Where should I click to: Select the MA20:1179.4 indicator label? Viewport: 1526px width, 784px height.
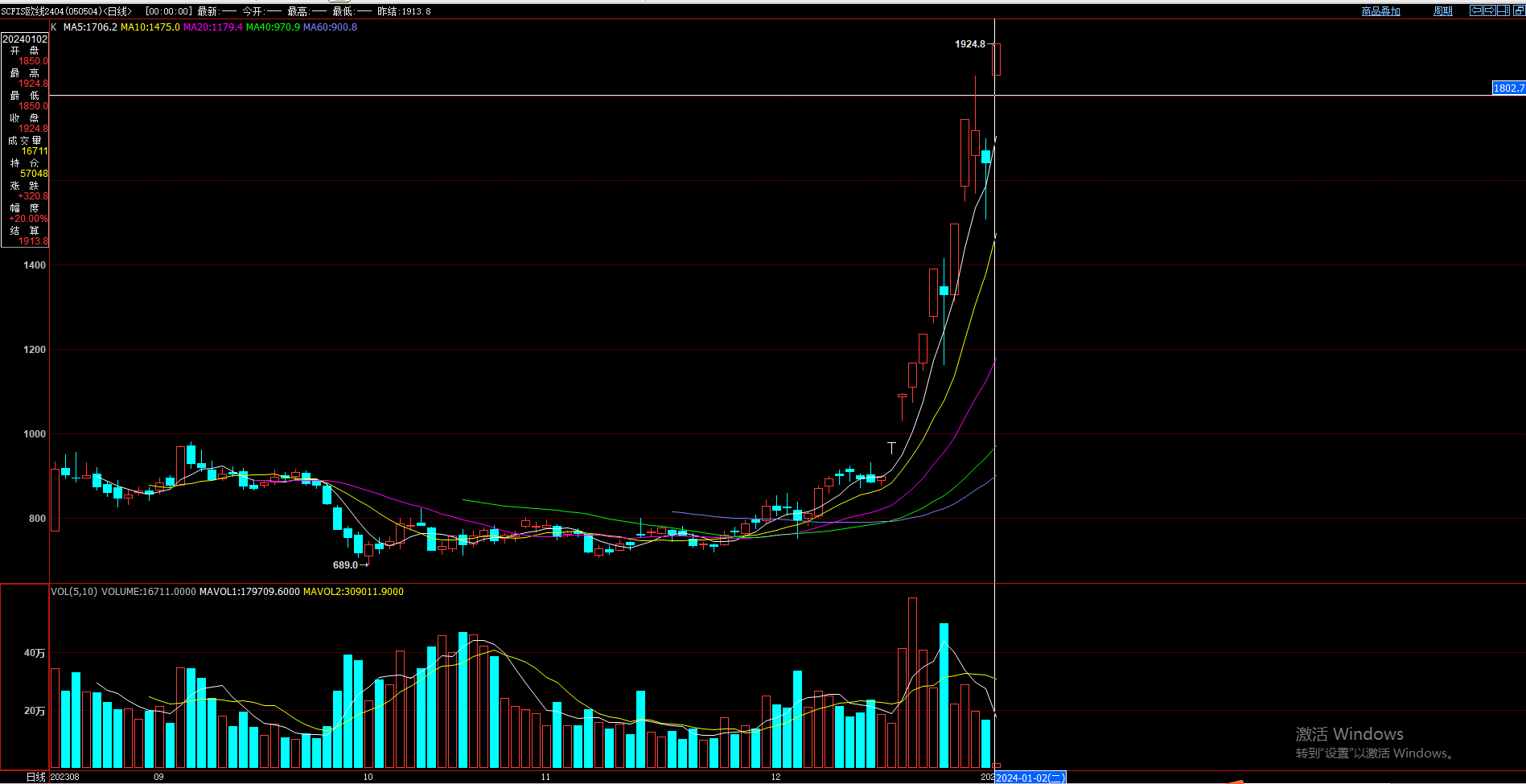pos(213,27)
